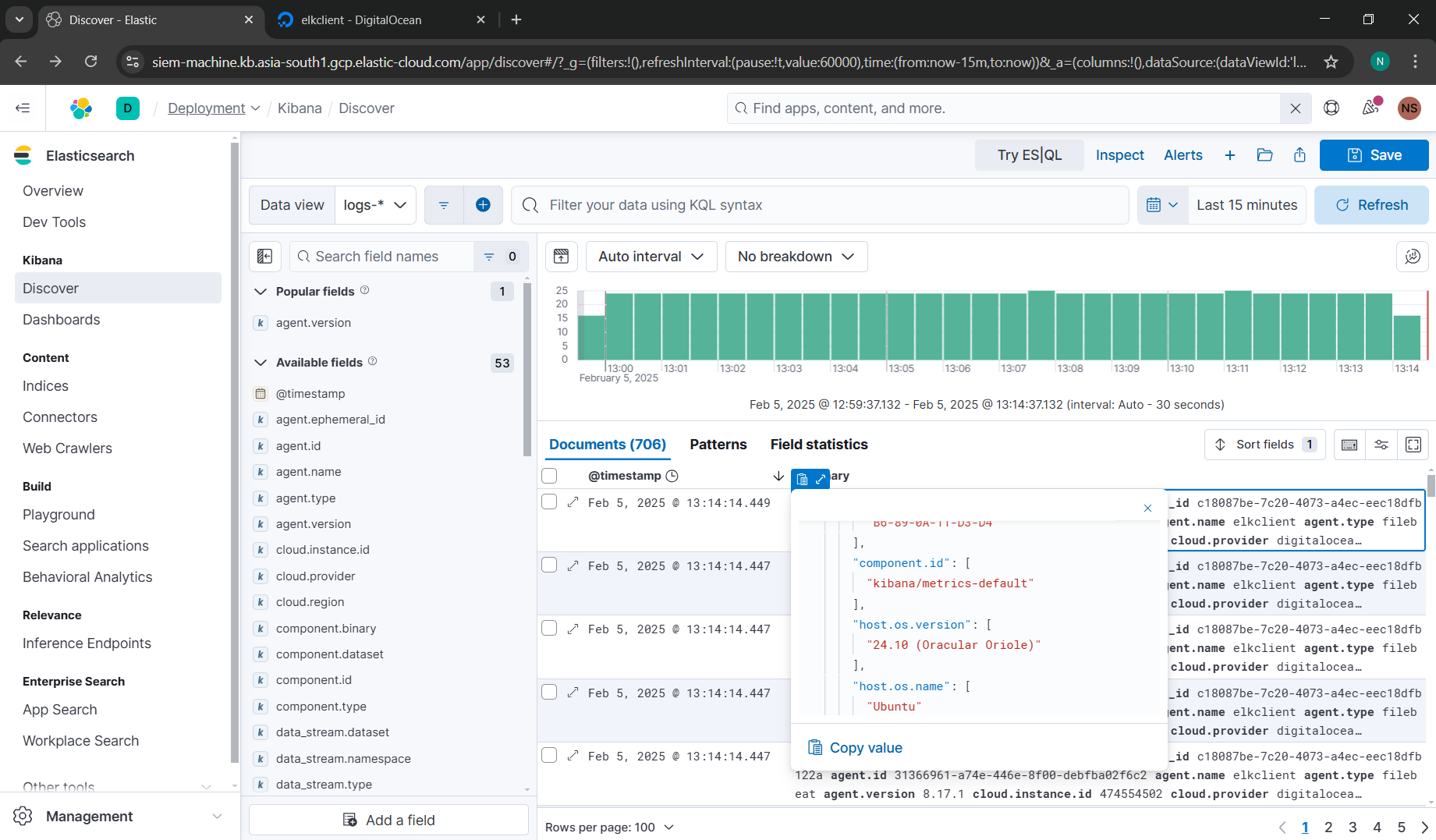Open the No breakdown dropdown
The width and height of the screenshot is (1436, 840).
pyautogui.click(x=796, y=257)
